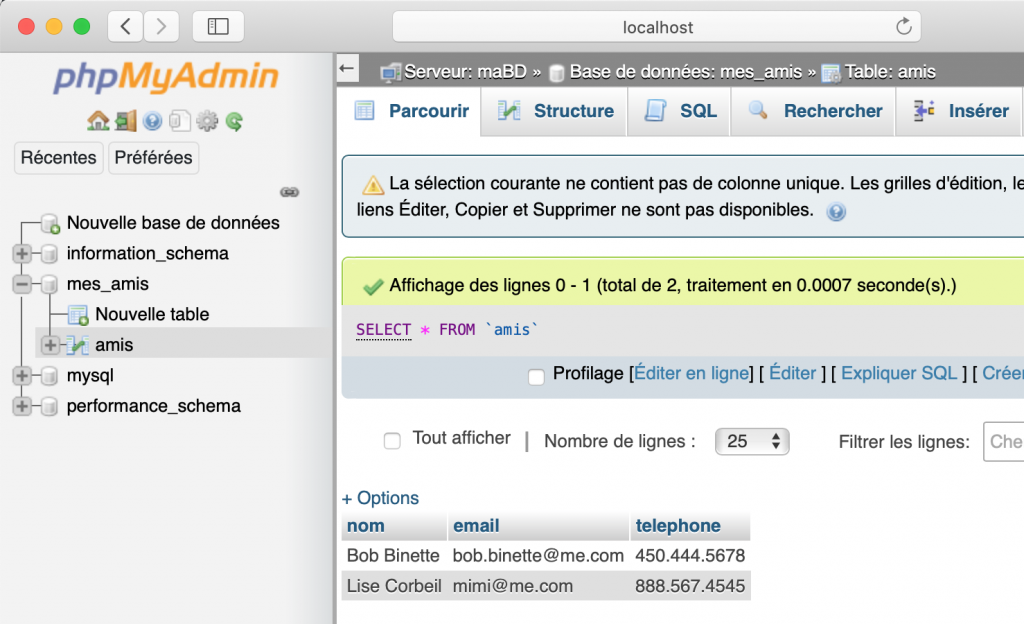The image size is (1024, 624).
Task: Enable the Profilage checkbox
Action: (536, 377)
